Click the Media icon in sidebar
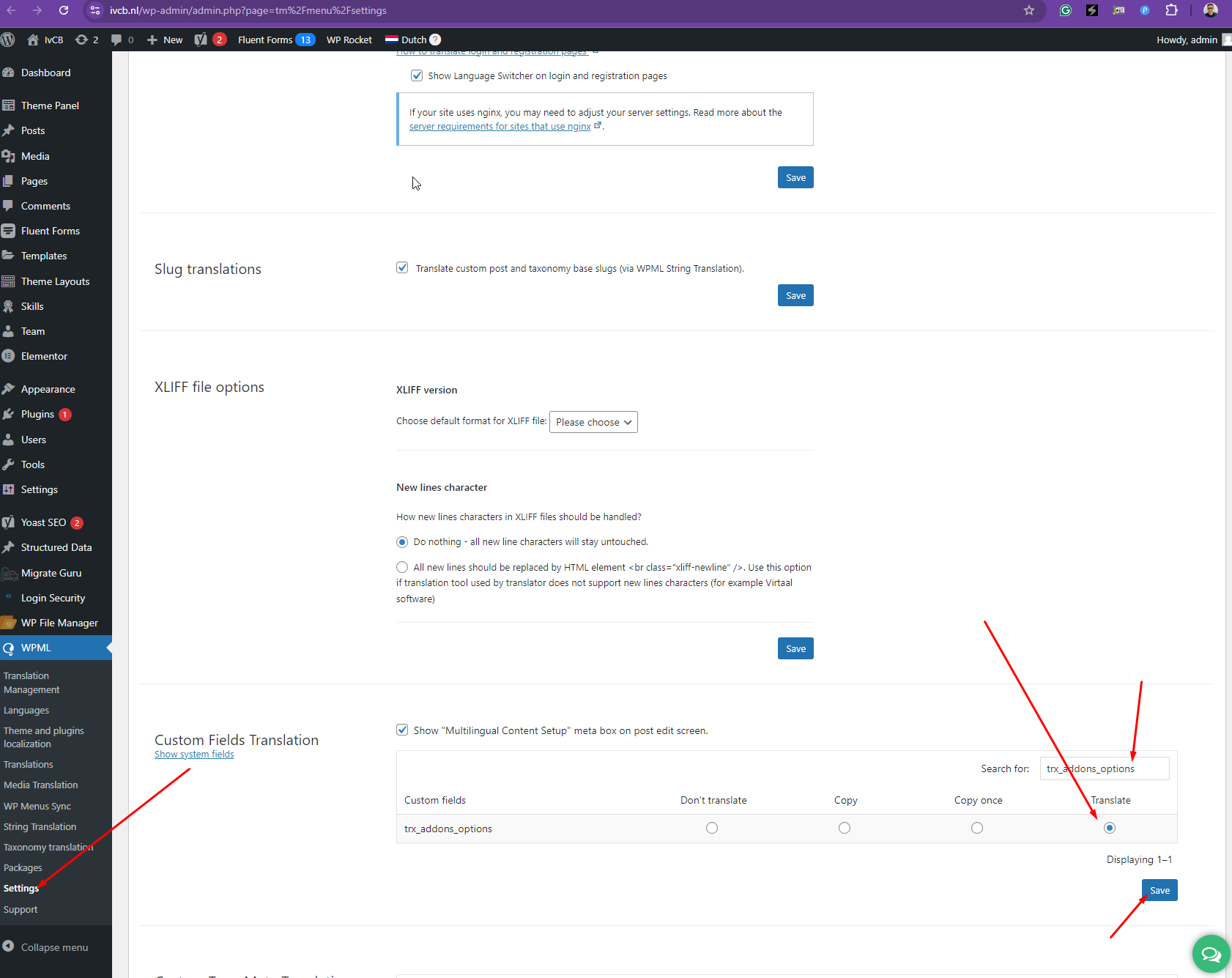The height and width of the screenshot is (978, 1232). click(8, 156)
